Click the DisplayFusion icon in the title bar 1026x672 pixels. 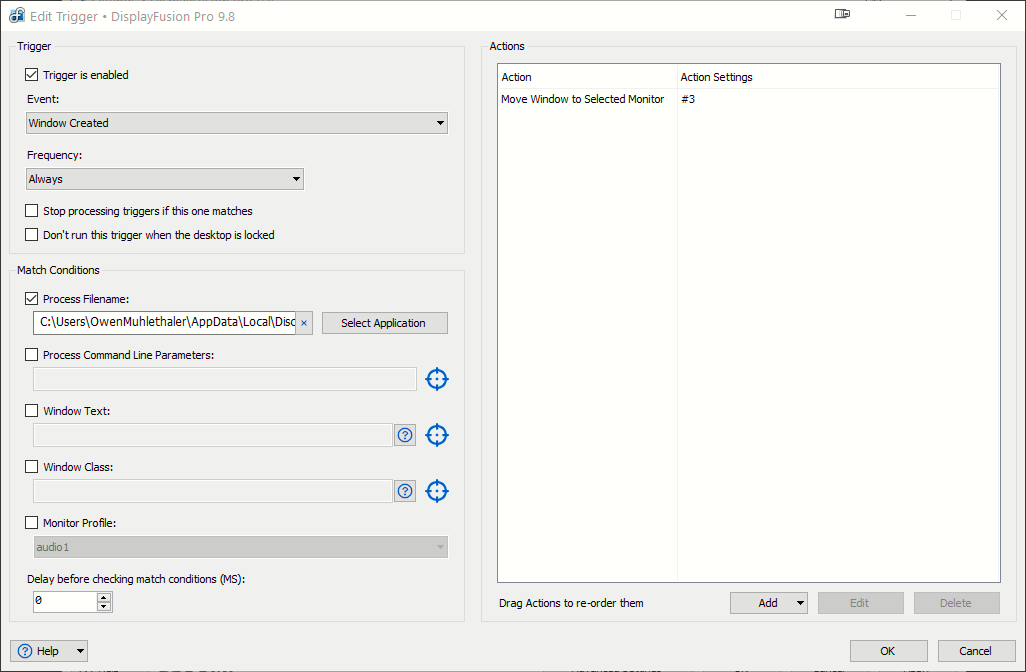17,16
